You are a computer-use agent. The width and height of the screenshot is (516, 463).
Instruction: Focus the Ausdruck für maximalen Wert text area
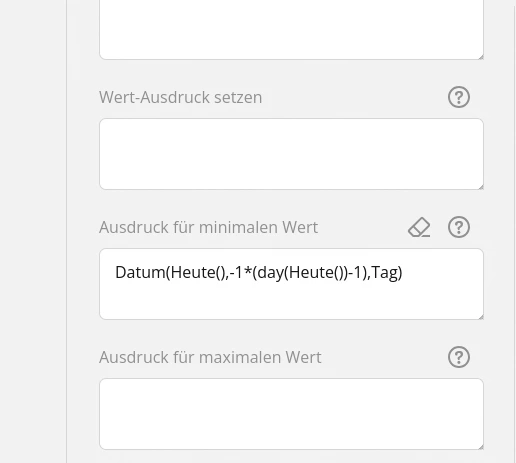tap(291, 414)
